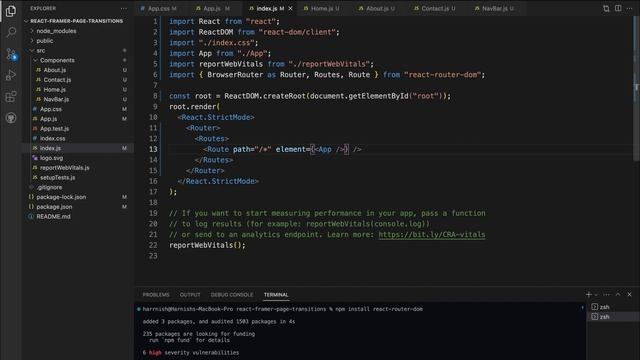The height and width of the screenshot is (360, 640).
Task: Open the Run and Debug view
Action: click(x=11, y=75)
